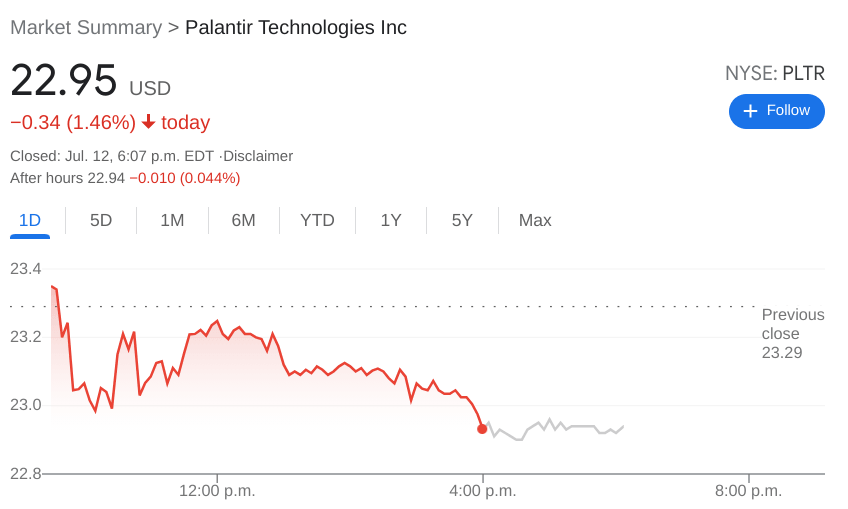Select the 5Y range tab
Viewport: 848px width, 509px height.
(462, 221)
